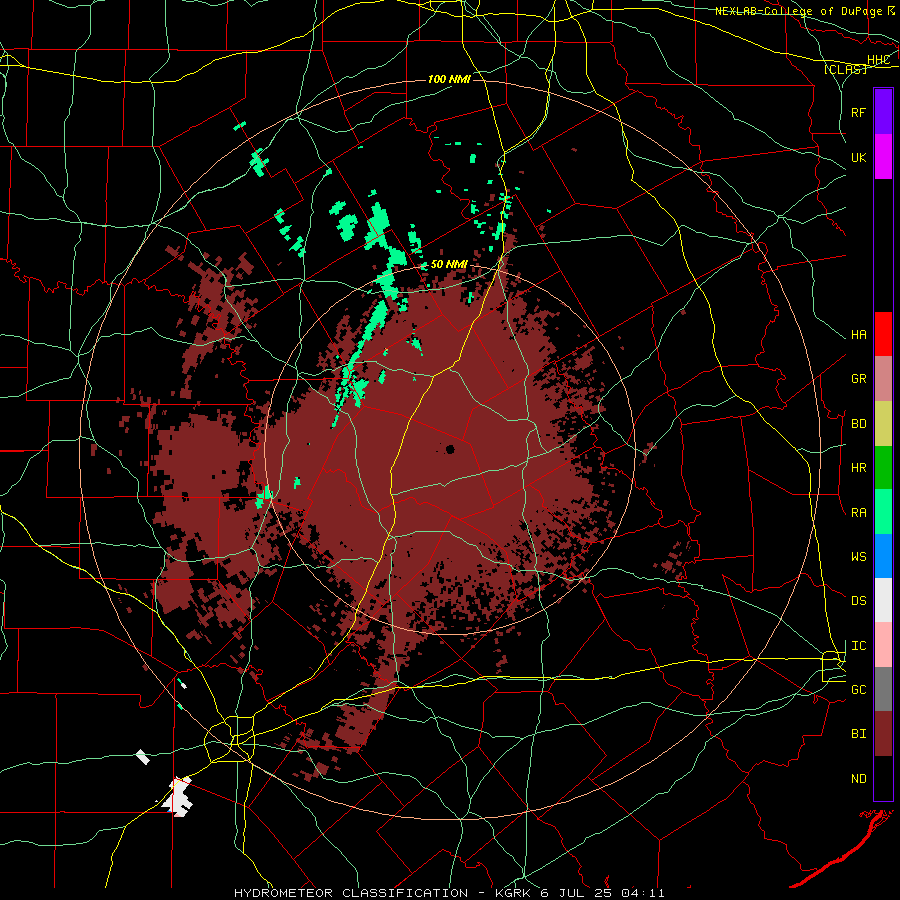900x900 pixels.
Task: Click the white dry snow echo at bottom left
Action: click(177, 797)
